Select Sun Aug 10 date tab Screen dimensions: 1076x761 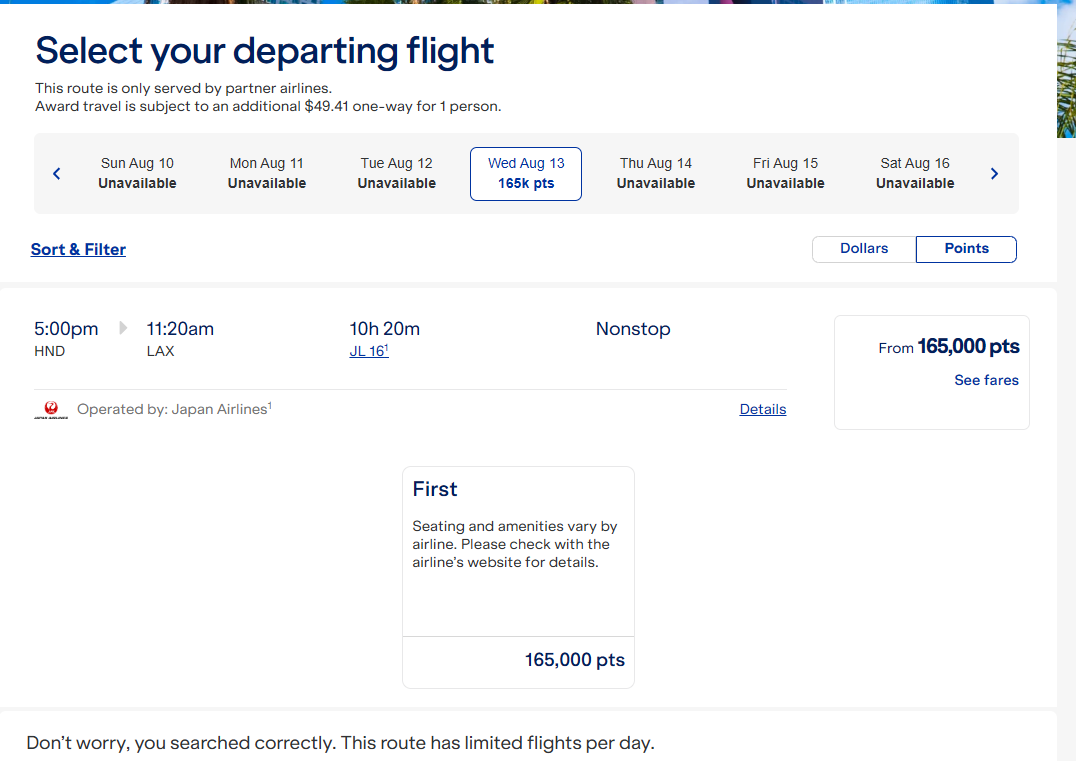137,174
